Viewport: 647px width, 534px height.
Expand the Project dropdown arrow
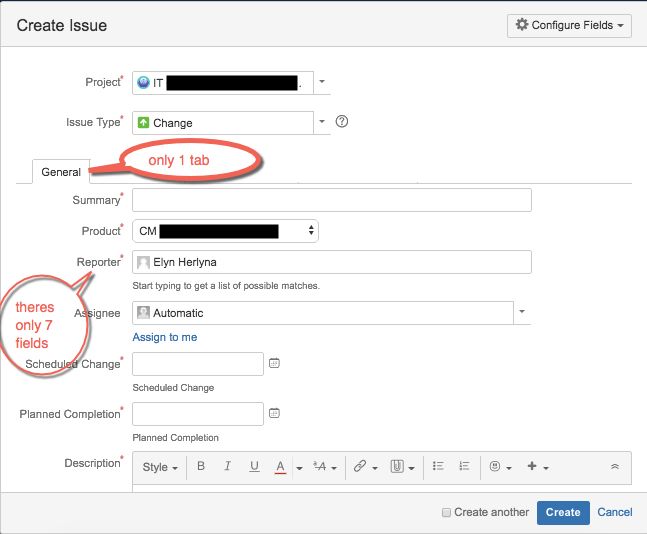322,82
